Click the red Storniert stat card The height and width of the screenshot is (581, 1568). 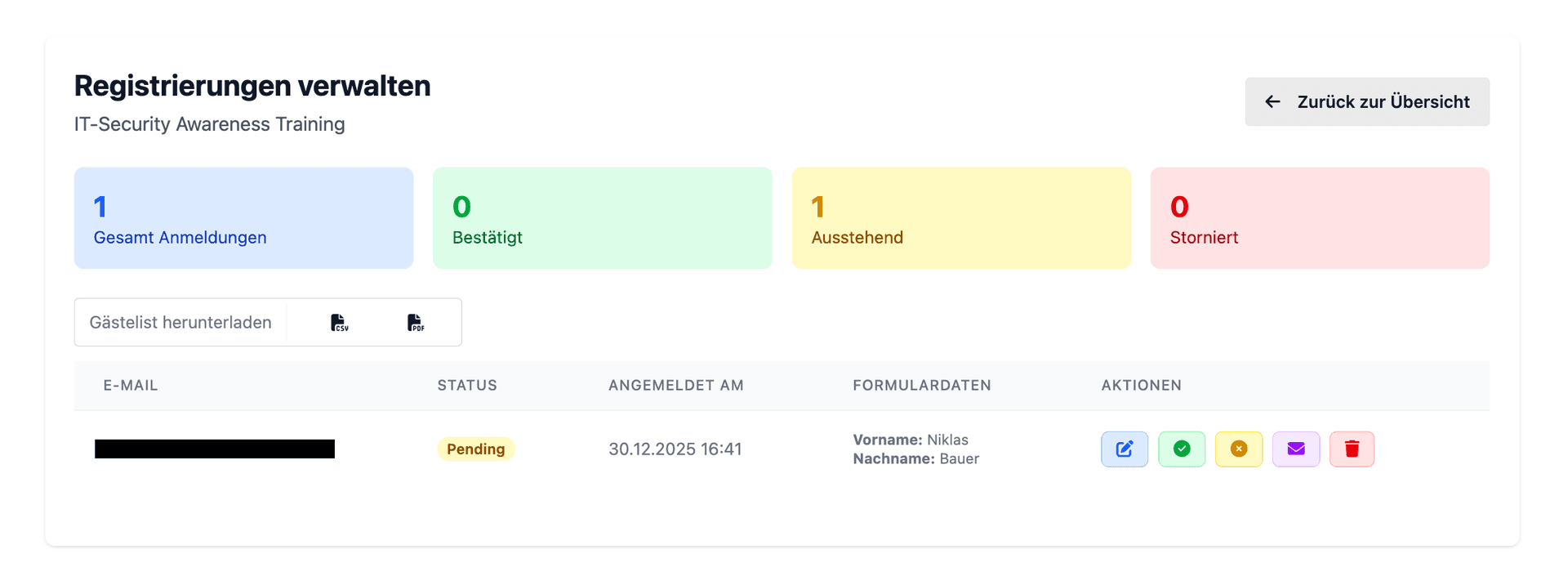pyautogui.click(x=1320, y=218)
